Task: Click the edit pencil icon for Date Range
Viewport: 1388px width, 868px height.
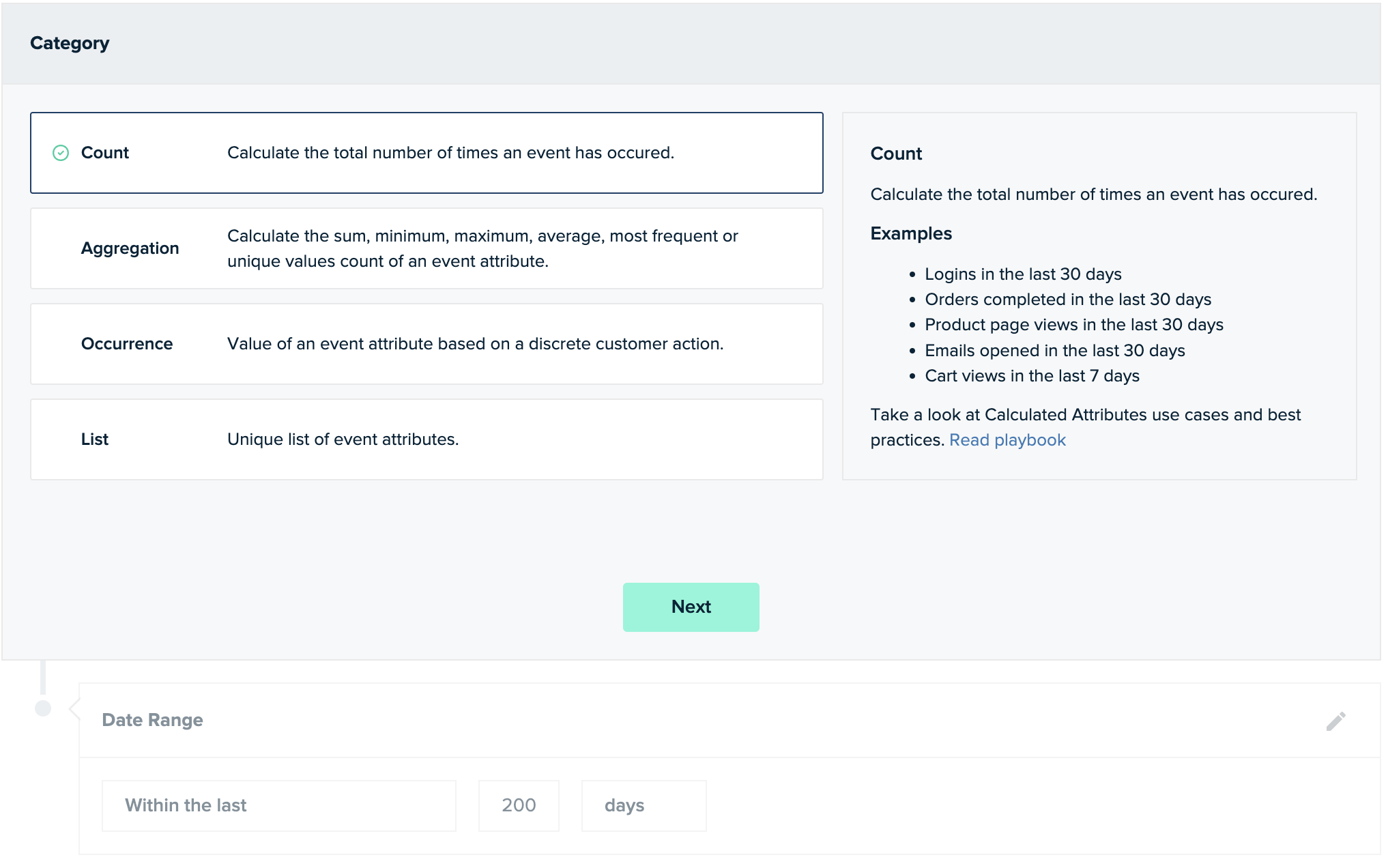Action: (1336, 721)
